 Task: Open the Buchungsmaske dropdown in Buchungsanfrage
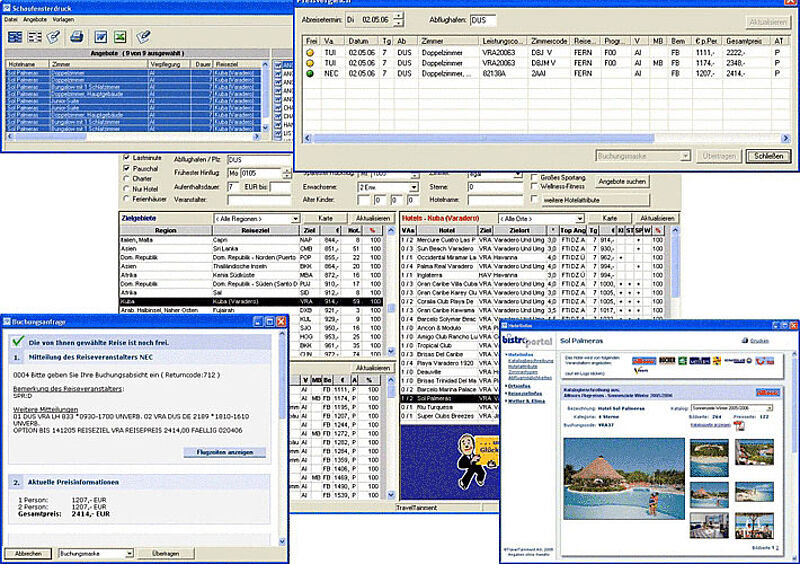96,553
